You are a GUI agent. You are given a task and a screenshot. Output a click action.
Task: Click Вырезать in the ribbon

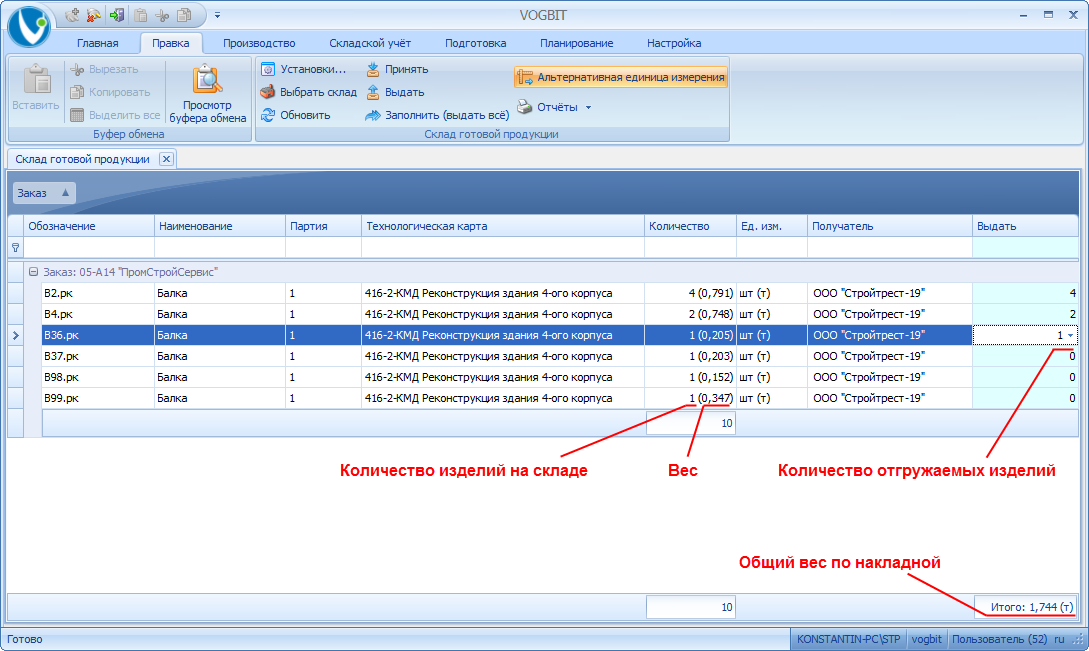point(104,69)
